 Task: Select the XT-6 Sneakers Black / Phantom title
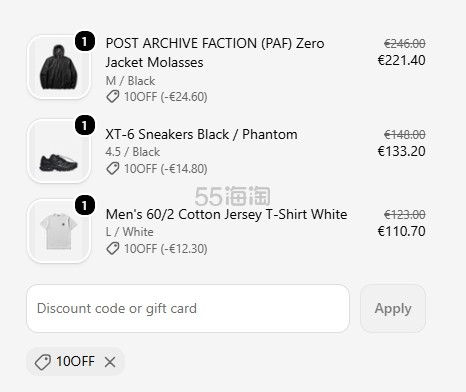(x=201, y=134)
